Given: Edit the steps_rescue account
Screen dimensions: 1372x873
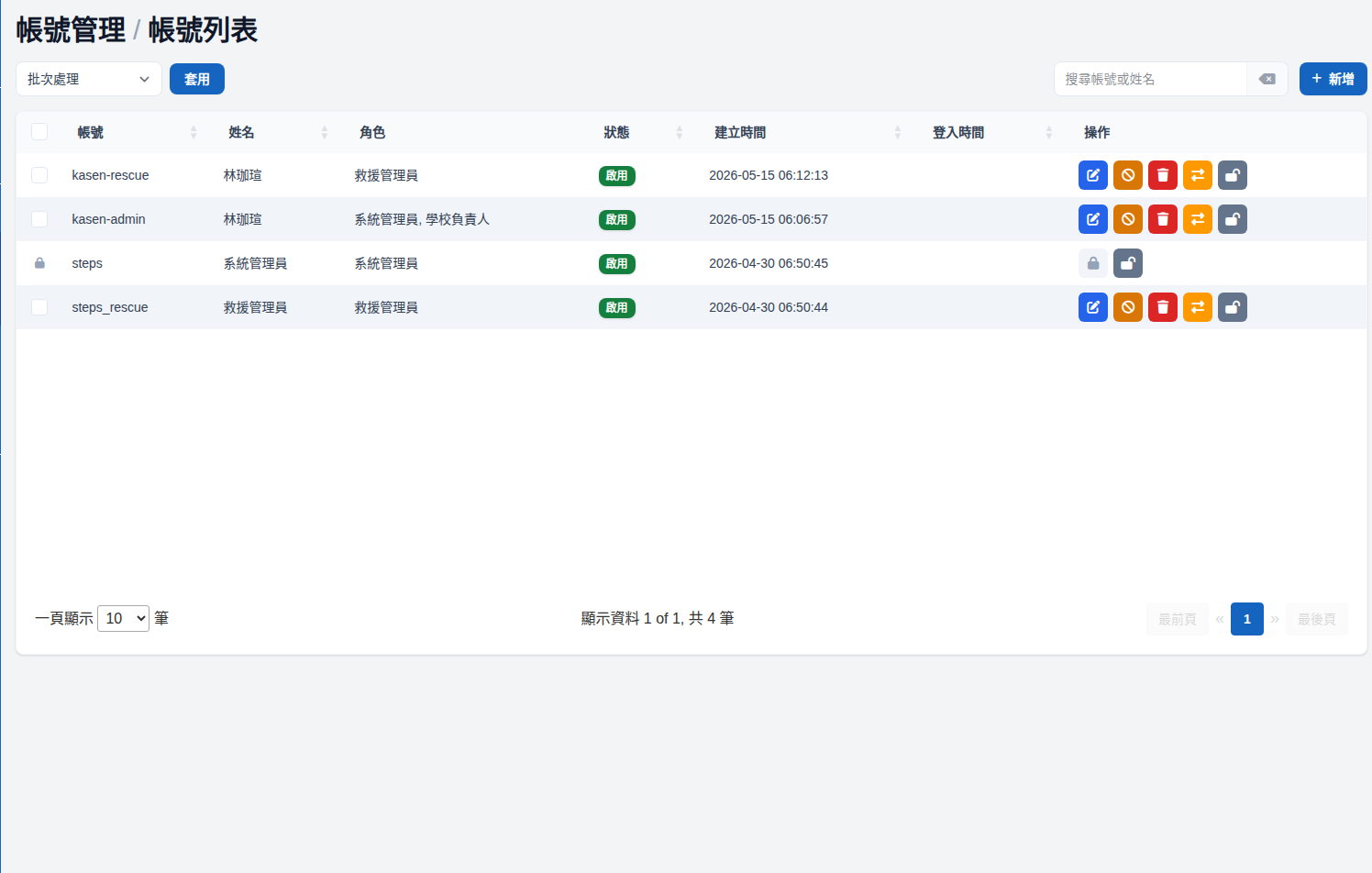Looking at the screenshot, I should (x=1093, y=307).
